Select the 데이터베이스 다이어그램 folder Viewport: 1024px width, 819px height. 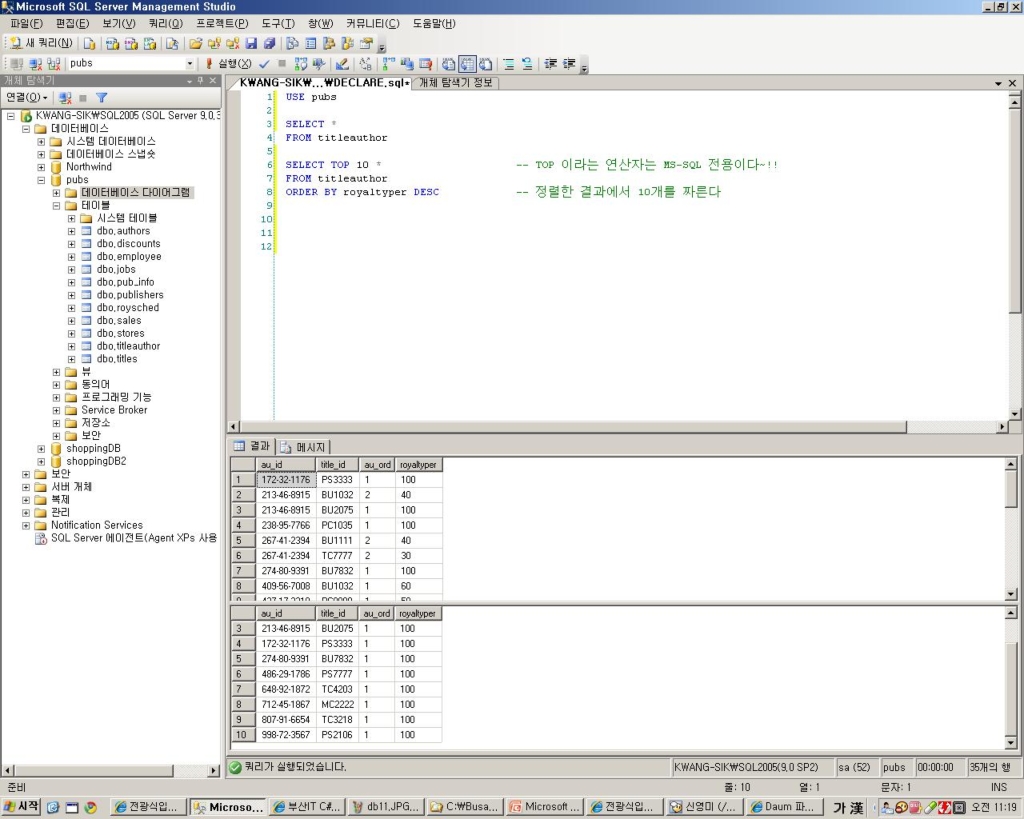click(x=136, y=193)
